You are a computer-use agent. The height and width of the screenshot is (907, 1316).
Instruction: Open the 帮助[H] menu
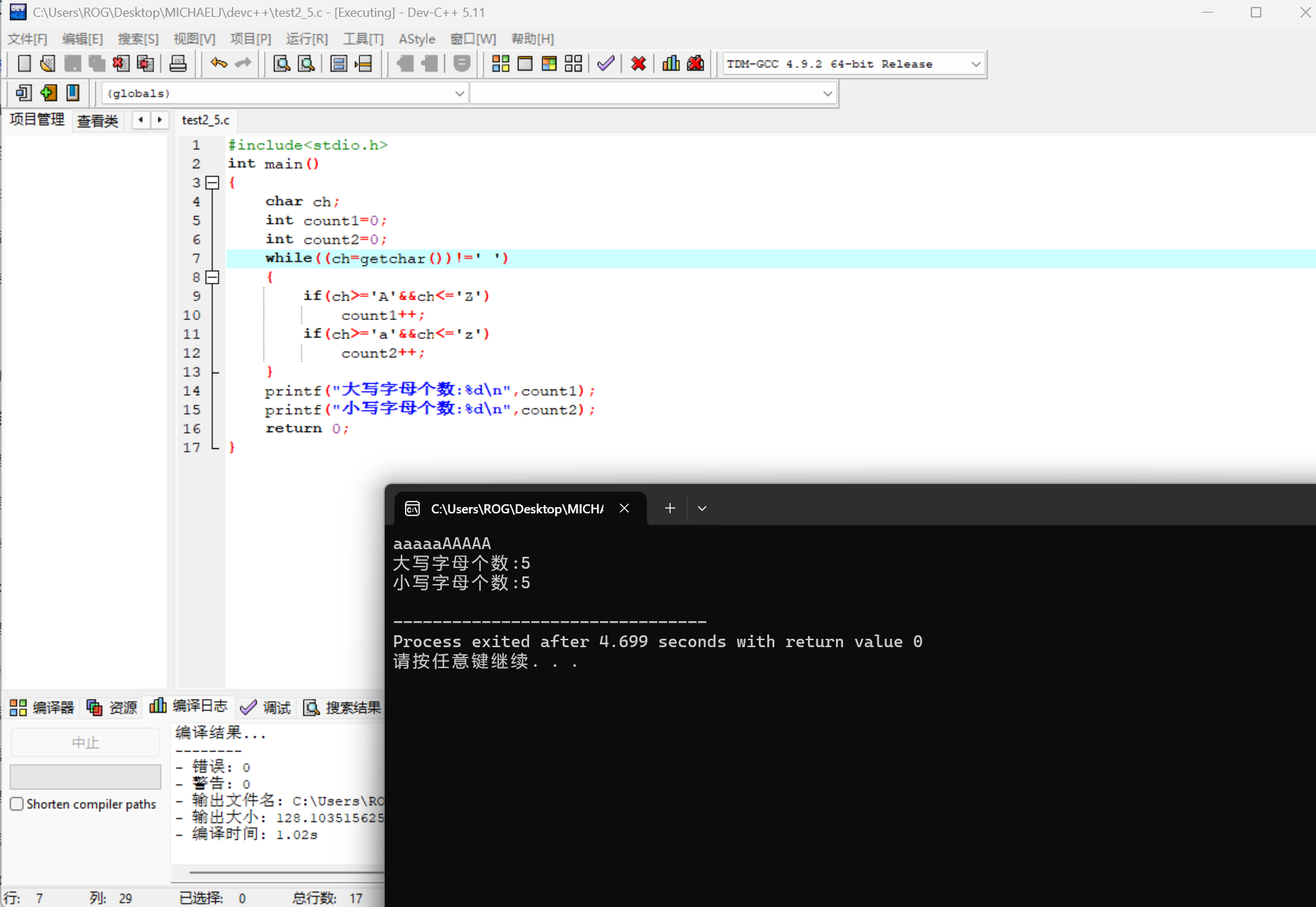(x=533, y=39)
